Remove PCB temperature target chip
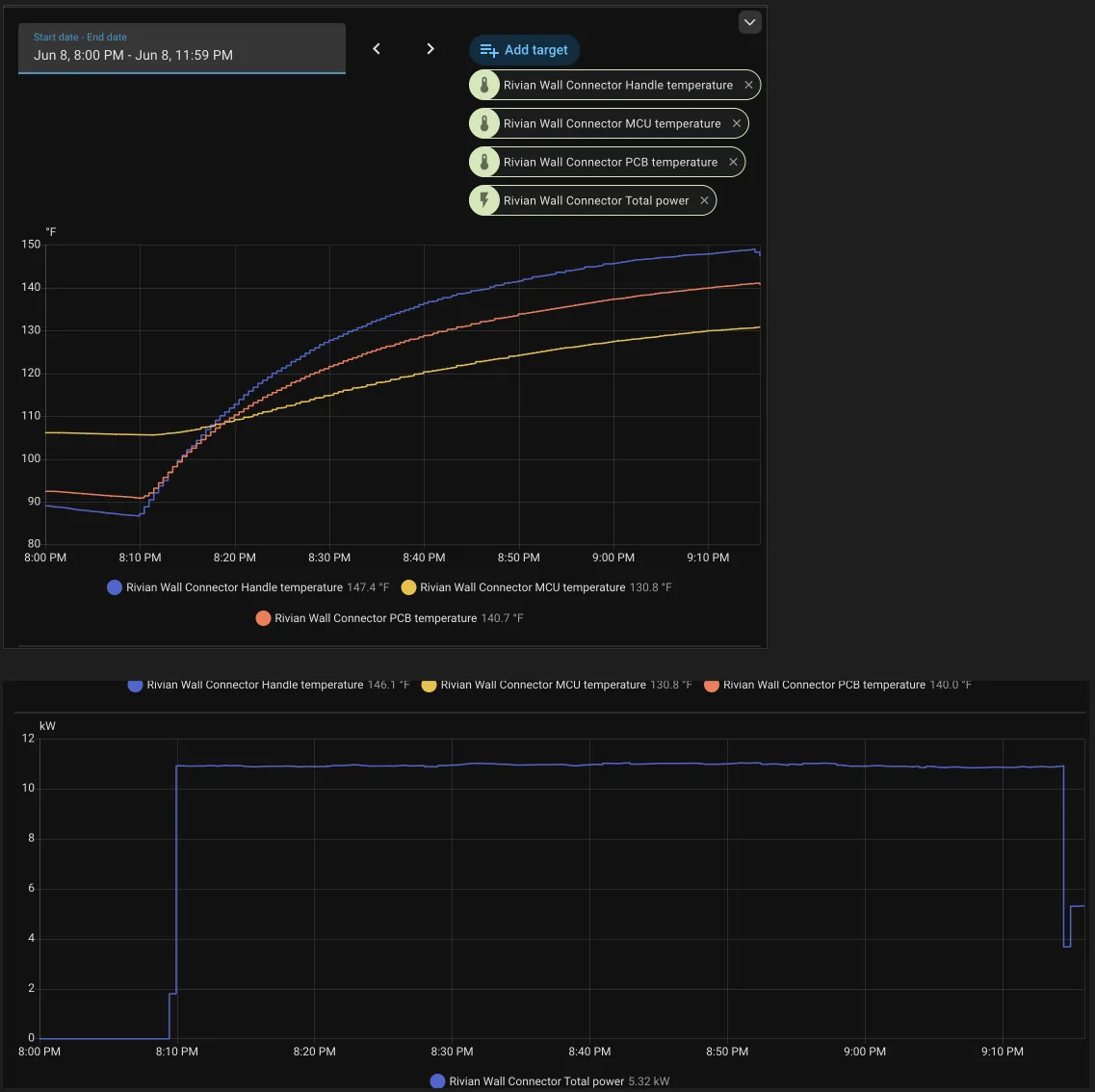Viewport: 1095px width, 1092px height. click(x=733, y=162)
